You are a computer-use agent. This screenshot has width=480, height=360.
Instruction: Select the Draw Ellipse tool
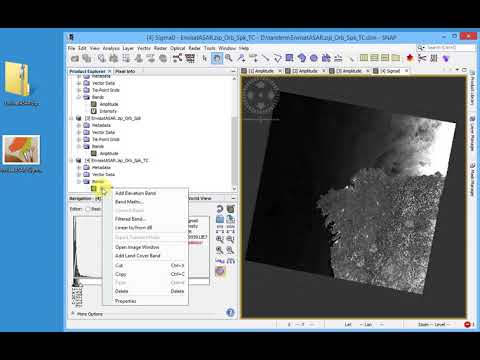pos(314,58)
